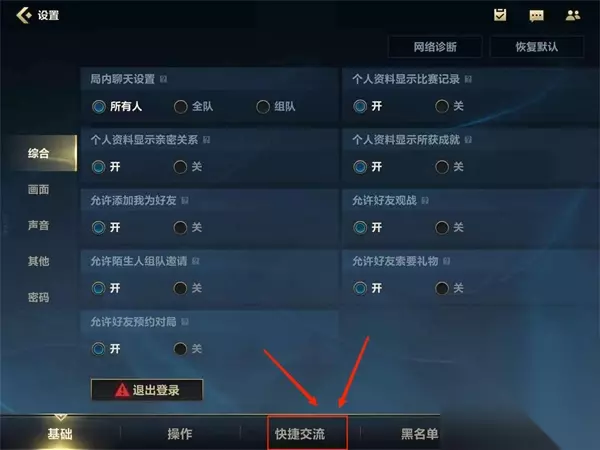Open the task checklist icon
The image size is (600, 450).
click(500, 15)
